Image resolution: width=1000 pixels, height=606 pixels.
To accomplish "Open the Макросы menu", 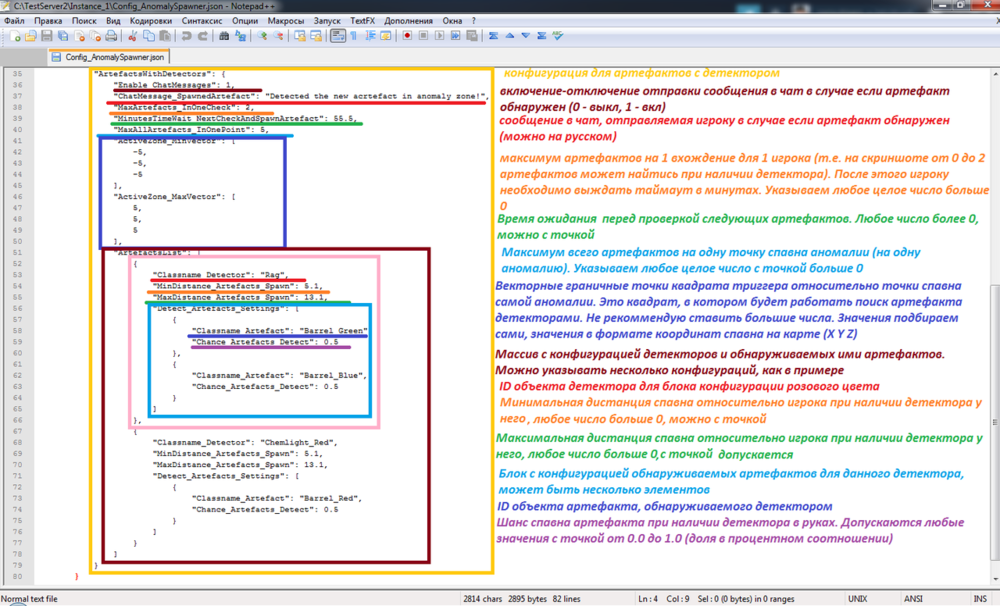I will 286,20.
